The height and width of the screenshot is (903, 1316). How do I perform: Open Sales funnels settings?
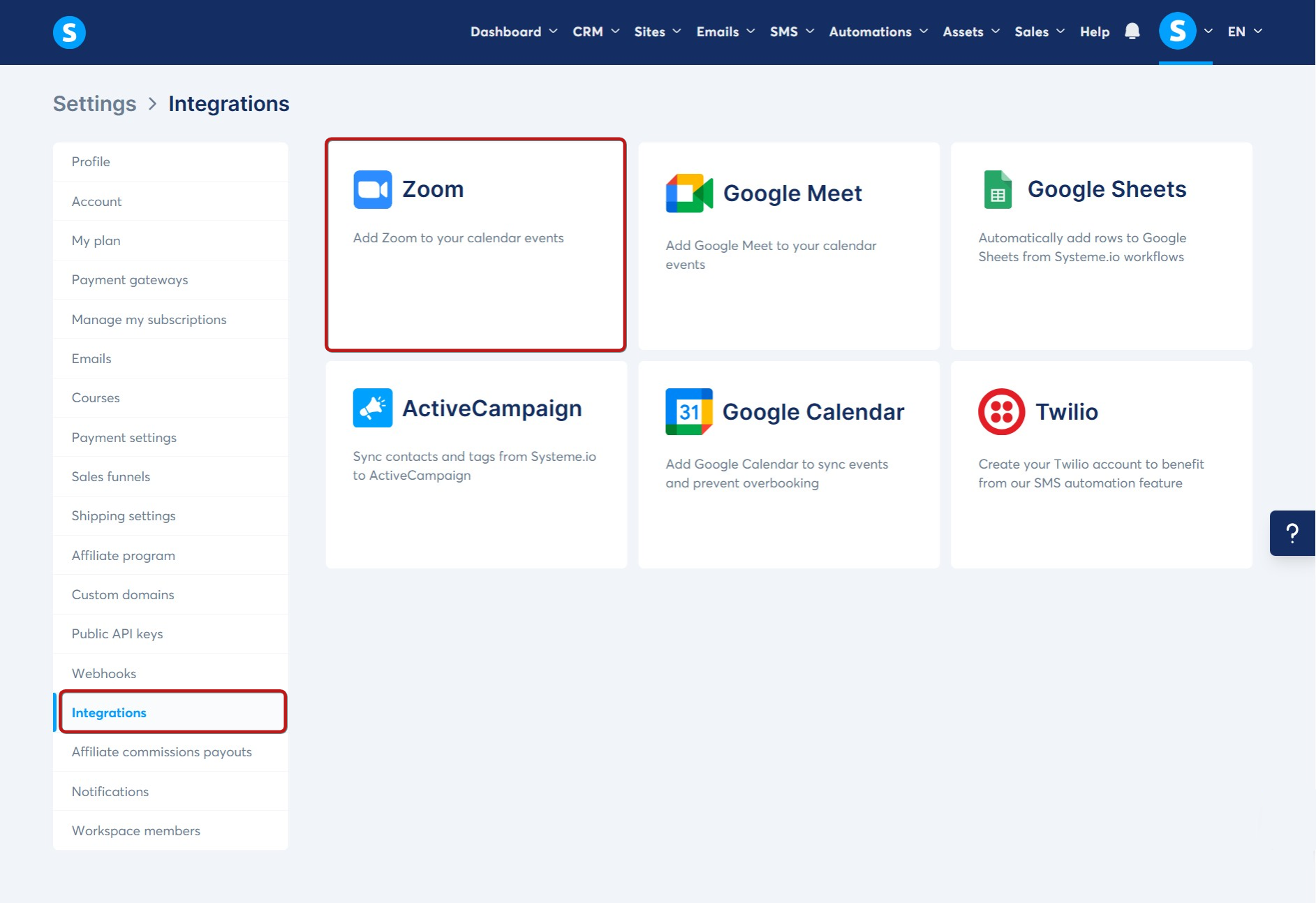(170, 477)
